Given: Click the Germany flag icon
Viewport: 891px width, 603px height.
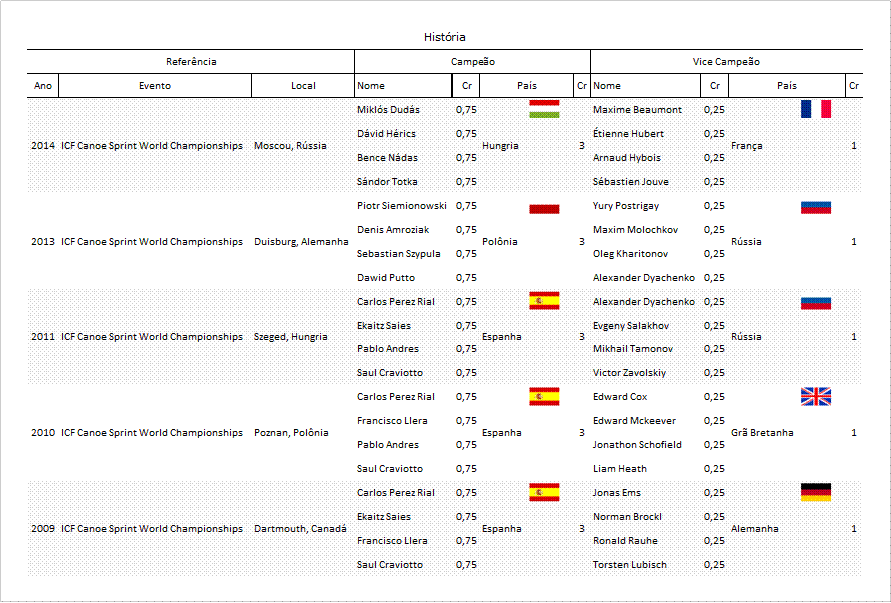Looking at the screenshot, I should coord(815,492).
